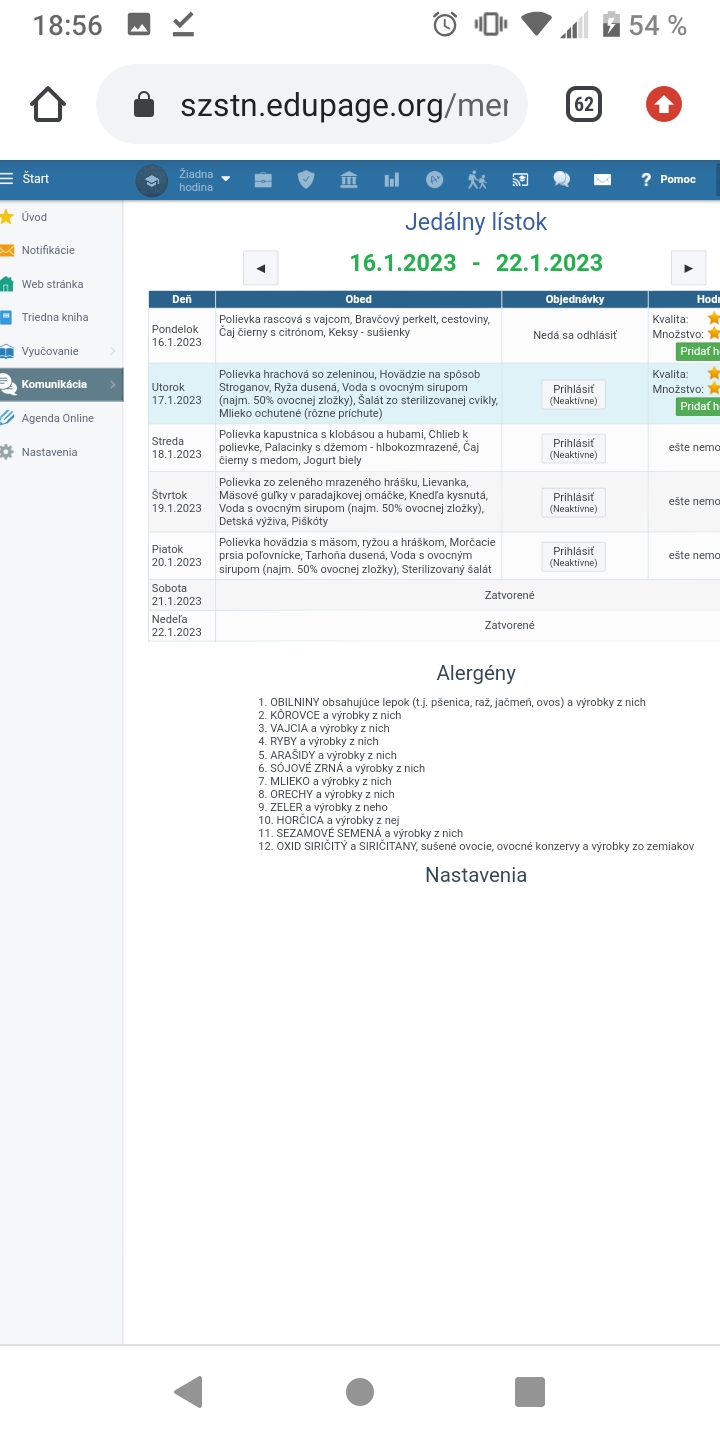
Task: Open the bank building icon in toolbar
Action: (349, 180)
